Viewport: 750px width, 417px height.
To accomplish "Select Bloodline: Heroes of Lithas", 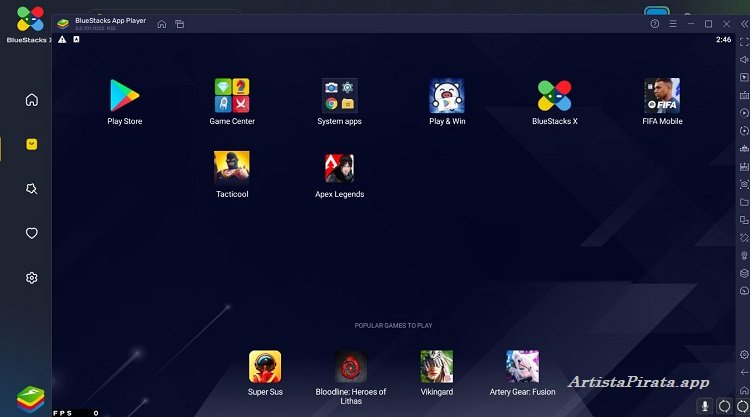I will [x=351, y=366].
